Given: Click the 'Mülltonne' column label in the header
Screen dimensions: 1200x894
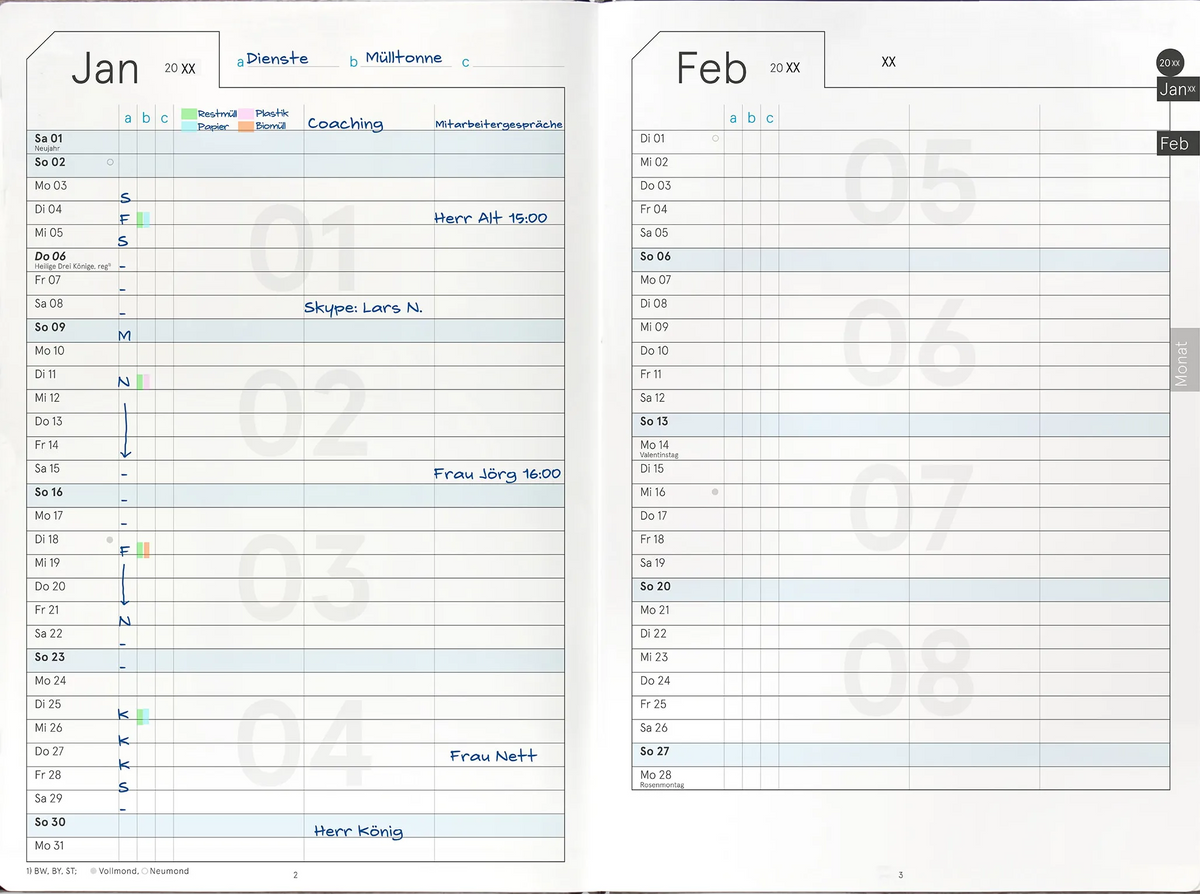Looking at the screenshot, I should (403, 58).
